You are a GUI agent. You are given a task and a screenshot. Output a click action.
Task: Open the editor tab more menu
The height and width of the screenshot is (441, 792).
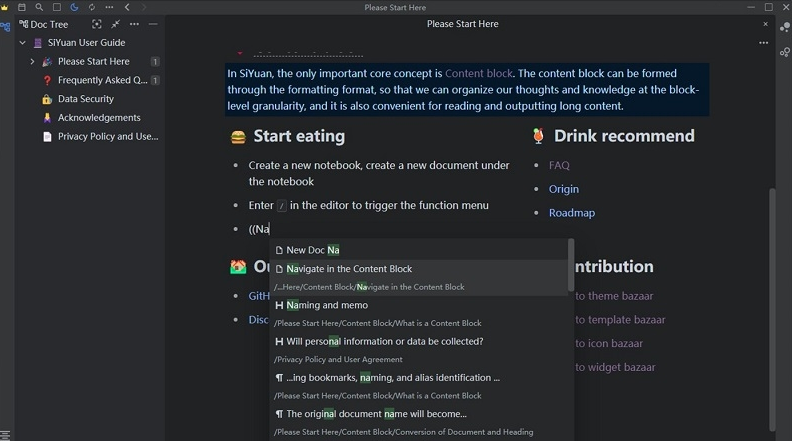pos(764,43)
